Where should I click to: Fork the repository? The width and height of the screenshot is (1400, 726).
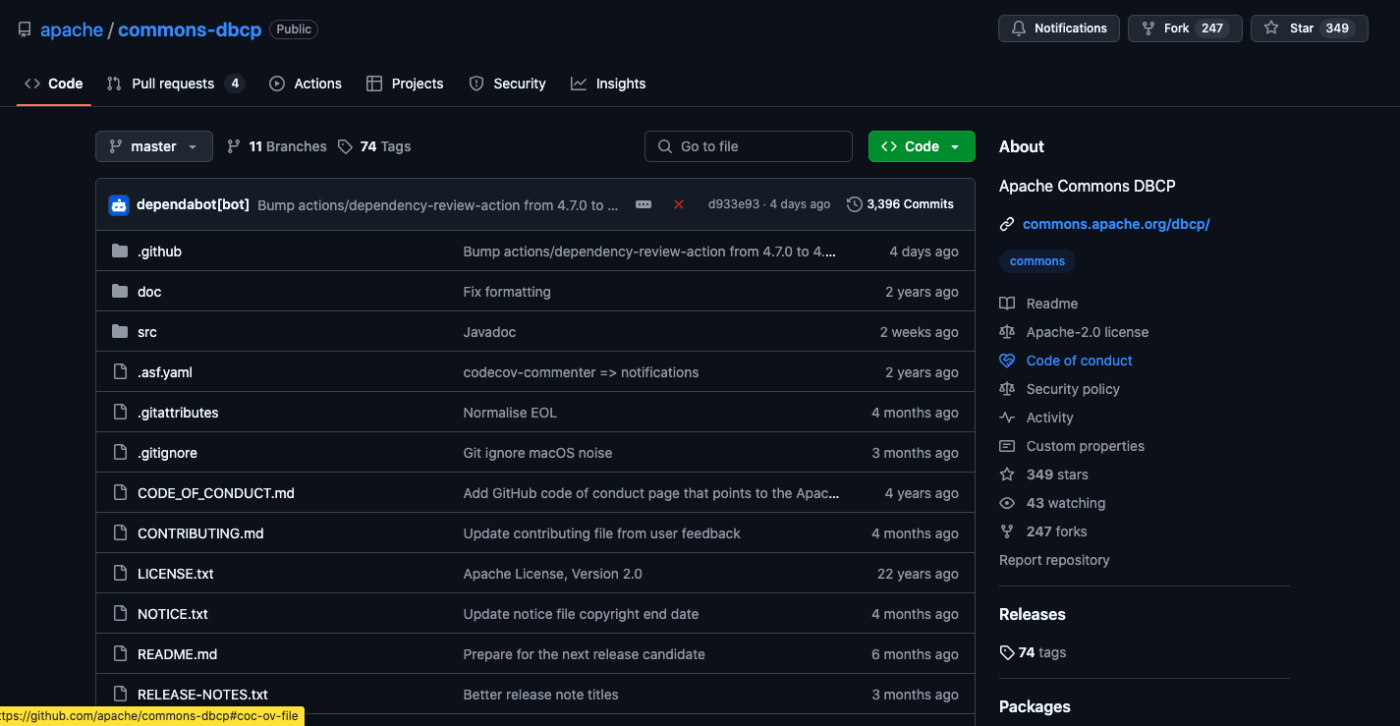coord(1176,28)
